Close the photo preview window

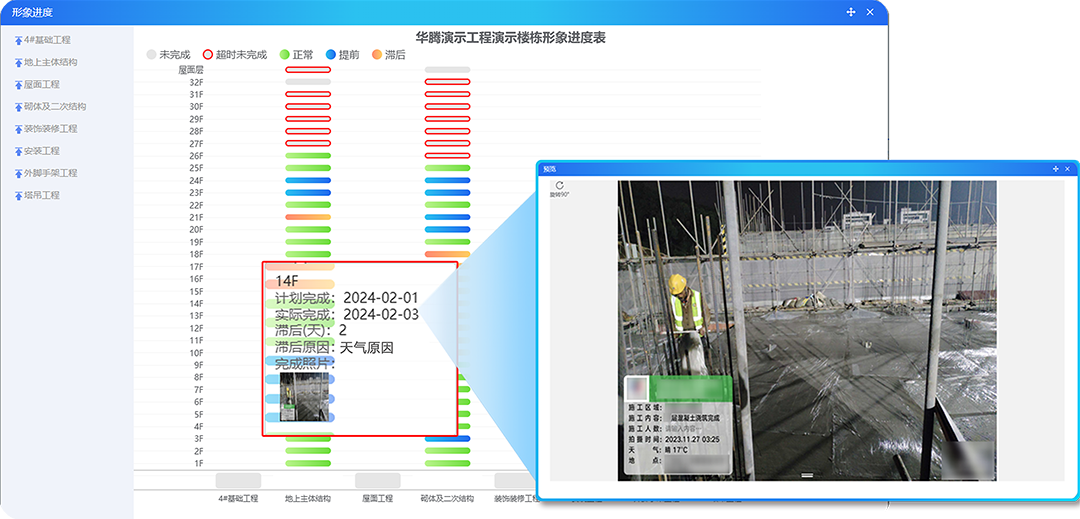point(1068,169)
